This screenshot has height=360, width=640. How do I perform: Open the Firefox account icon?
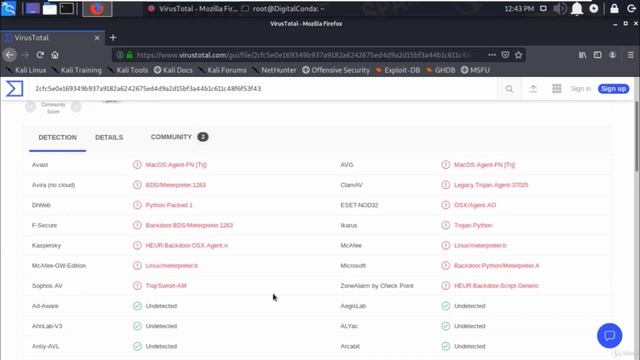click(613, 55)
